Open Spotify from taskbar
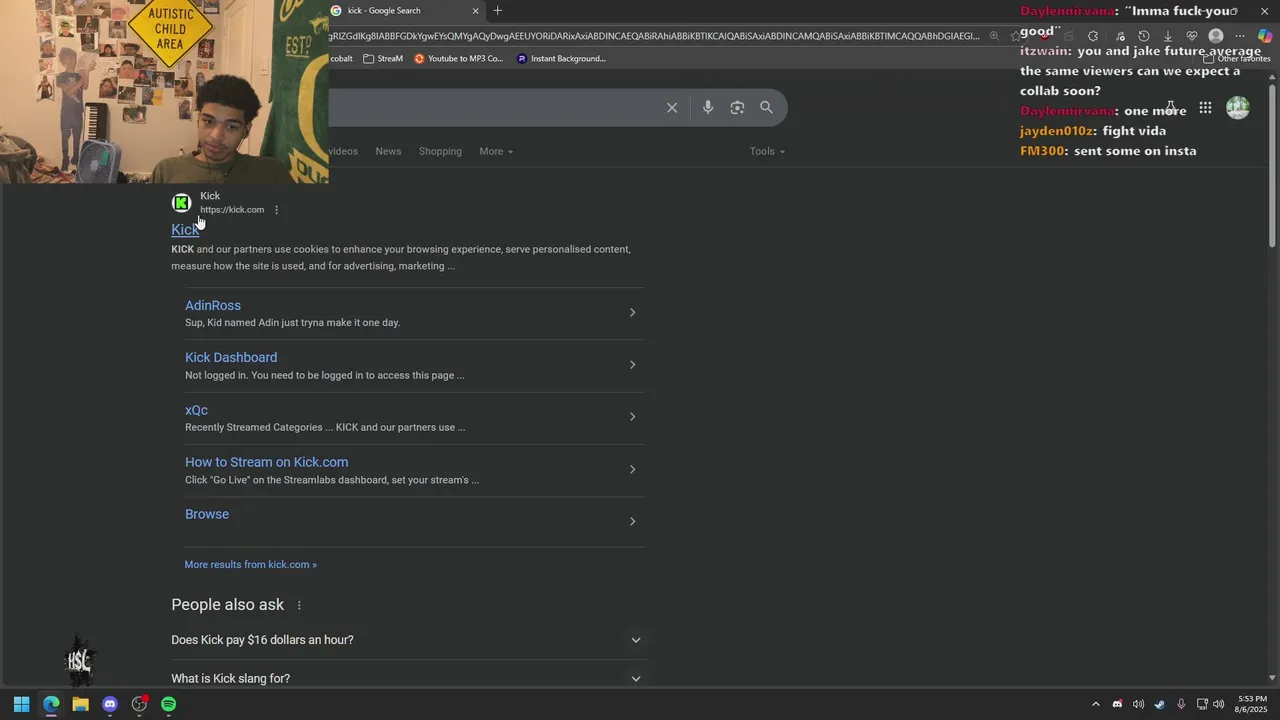 pyautogui.click(x=169, y=704)
